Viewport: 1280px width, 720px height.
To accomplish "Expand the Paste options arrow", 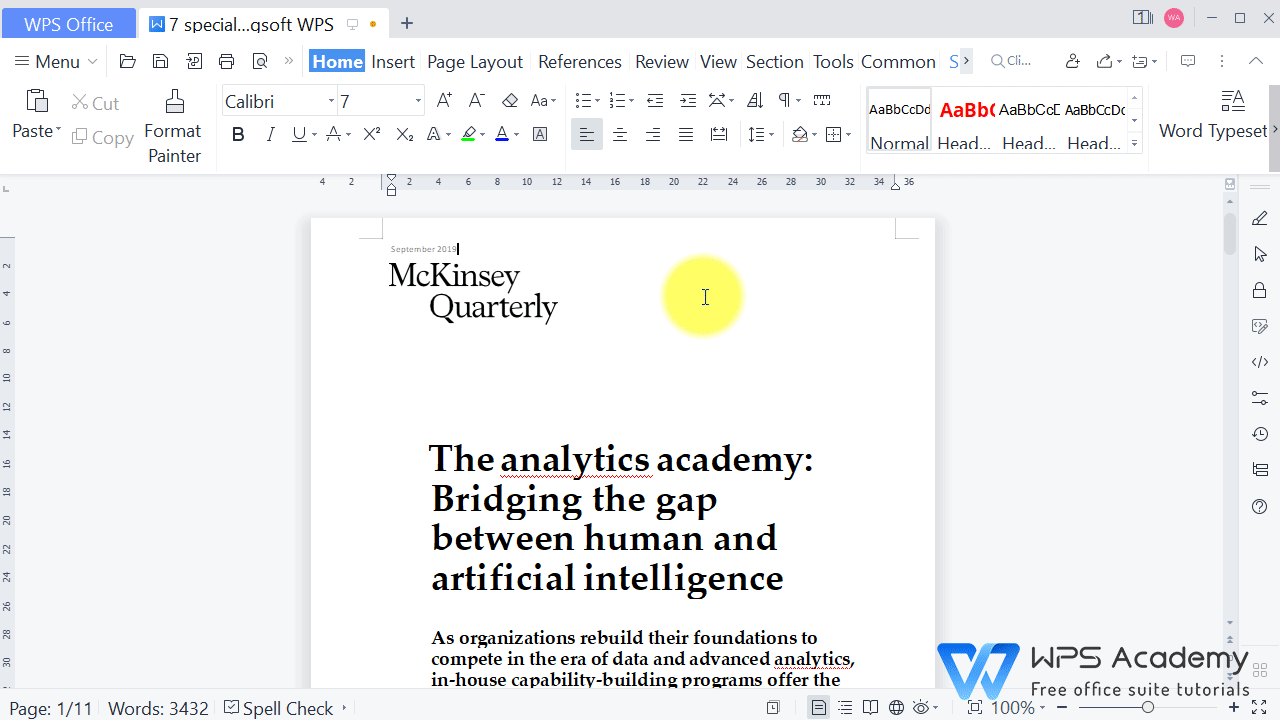I will pos(58,131).
